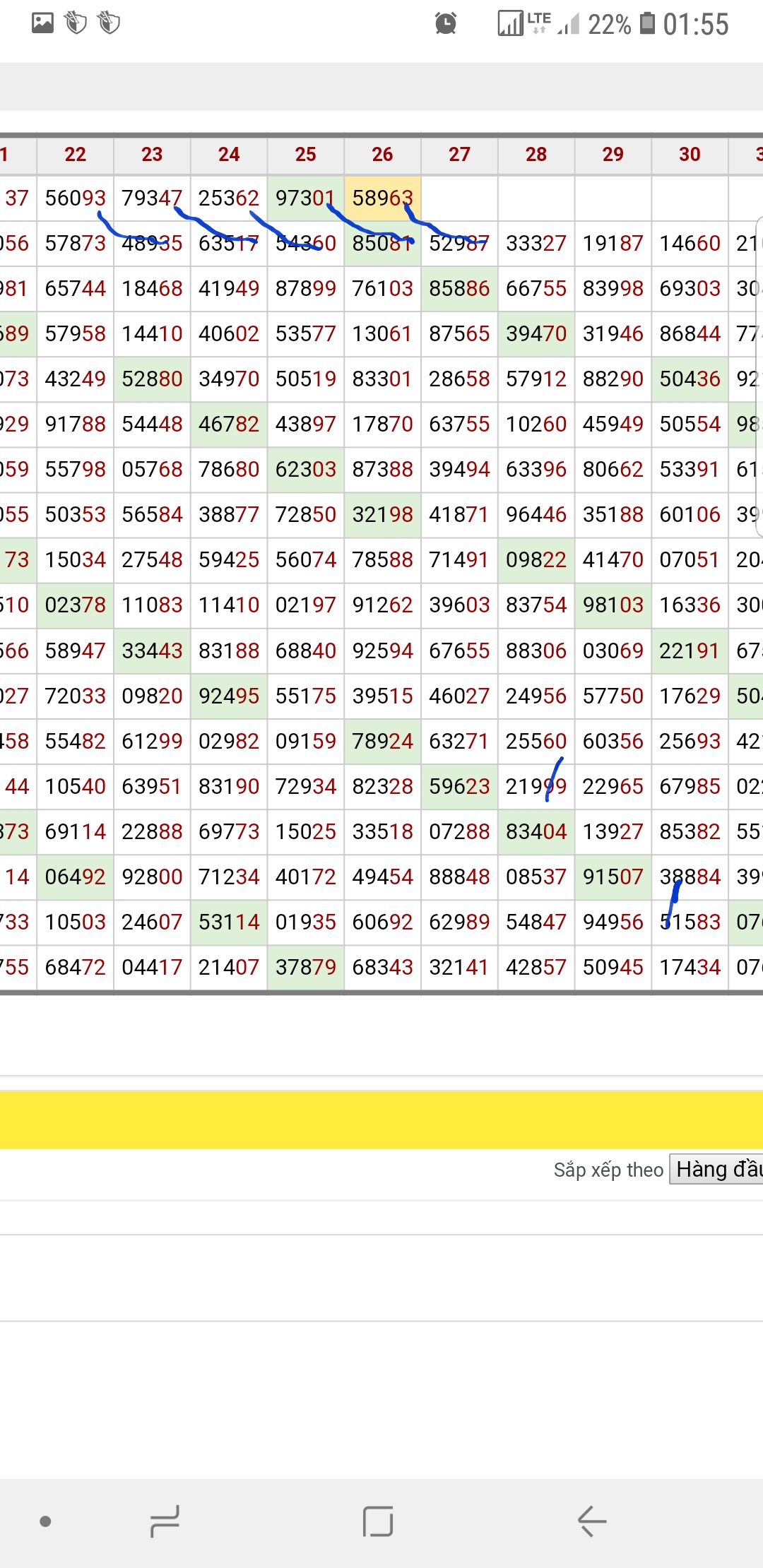Tap the alarm clock status icon

point(445,24)
